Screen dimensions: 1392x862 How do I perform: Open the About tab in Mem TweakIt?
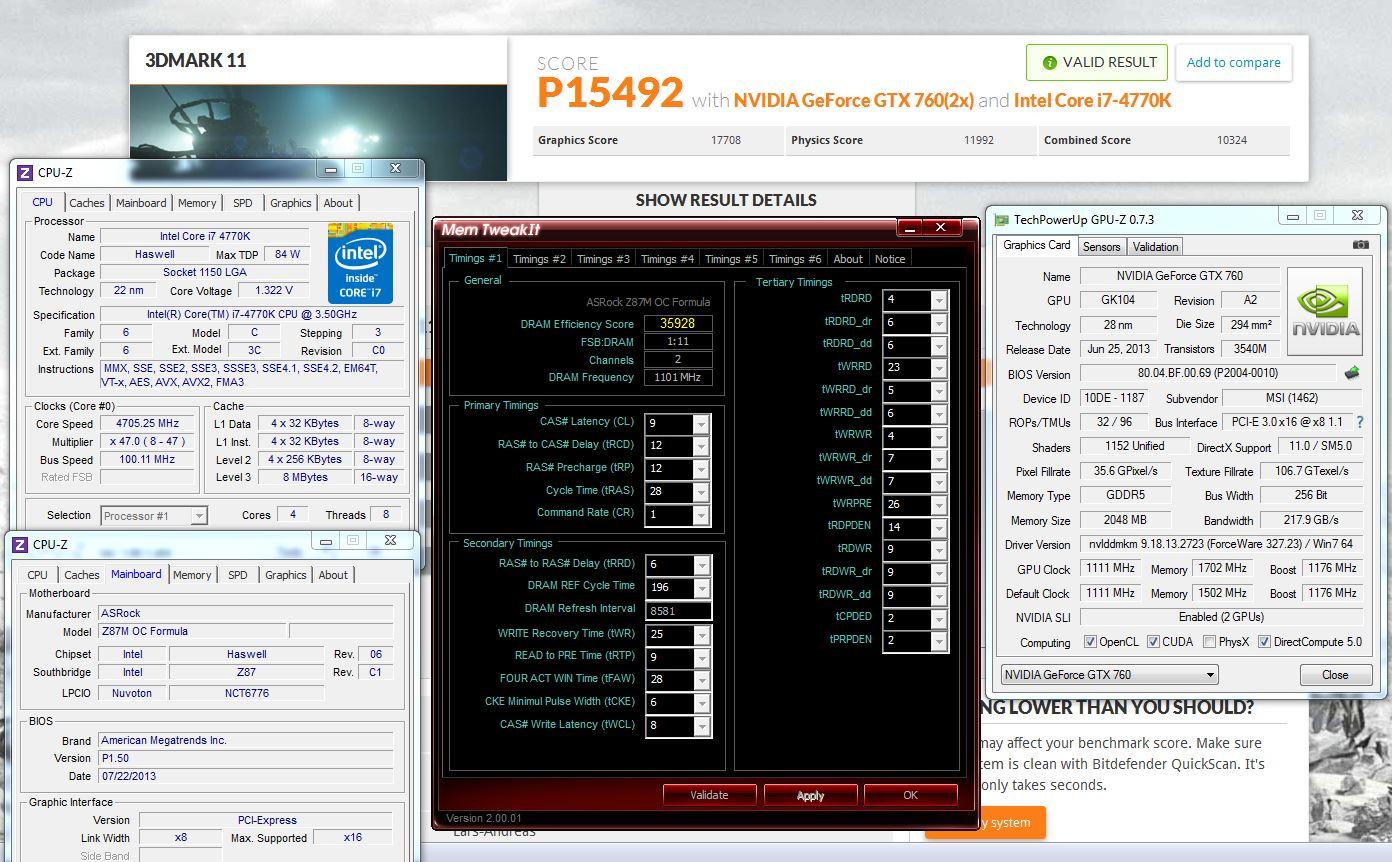pyautogui.click(x=848, y=259)
